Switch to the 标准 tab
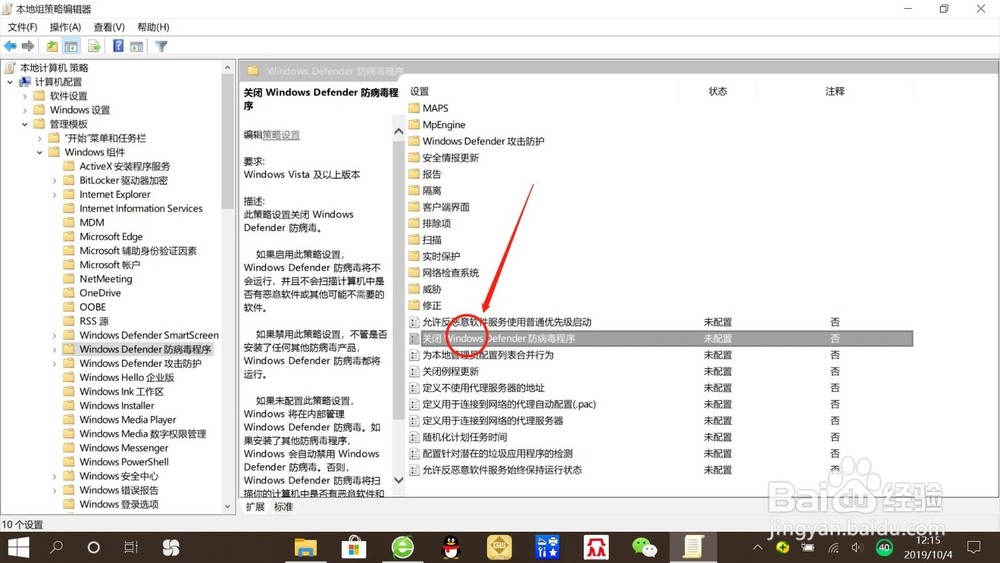The width and height of the screenshot is (1000, 563). [x=283, y=506]
